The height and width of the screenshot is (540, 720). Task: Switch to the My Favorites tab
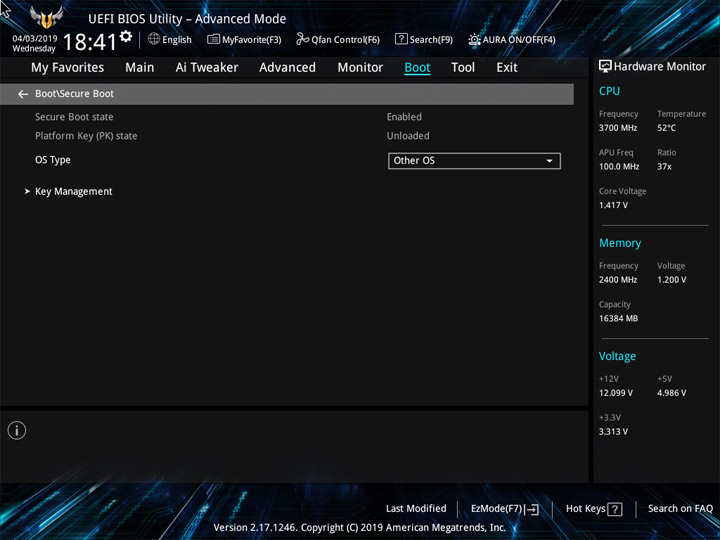[x=68, y=68]
